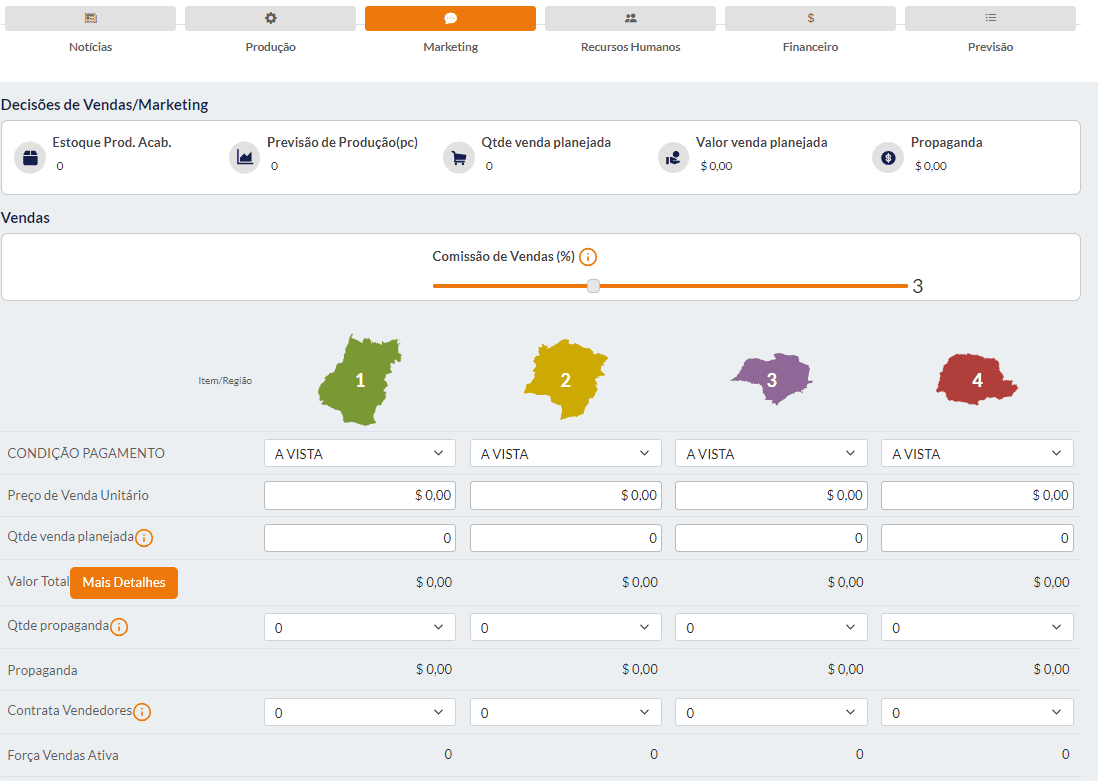This screenshot has height=781, width=1098.
Task: Click info icon next to Qtde venda planejada
Action: pyautogui.click(x=144, y=538)
